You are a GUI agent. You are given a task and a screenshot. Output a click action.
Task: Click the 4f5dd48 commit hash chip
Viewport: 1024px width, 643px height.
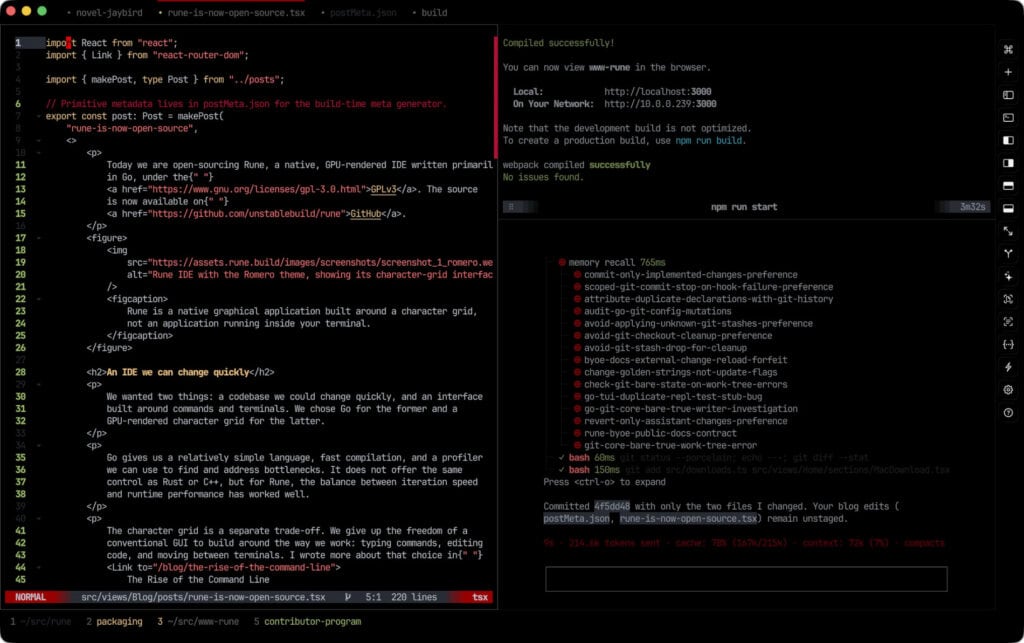(x=612, y=507)
